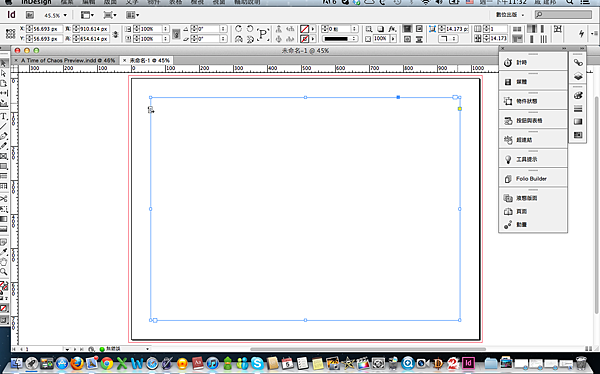The width and height of the screenshot is (600, 374).
Task: Open the Arrange Documents dropdown
Action: pyautogui.click(x=133, y=15)
